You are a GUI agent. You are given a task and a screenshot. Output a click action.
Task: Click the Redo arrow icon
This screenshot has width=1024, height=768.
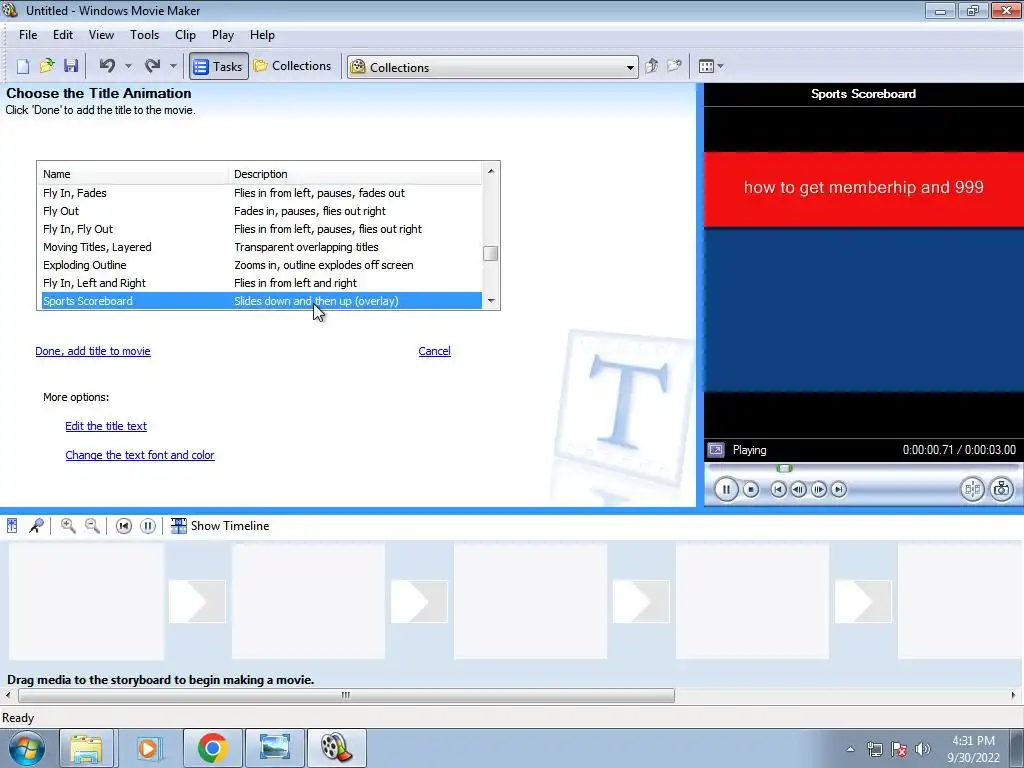click(x=152, y=65)
